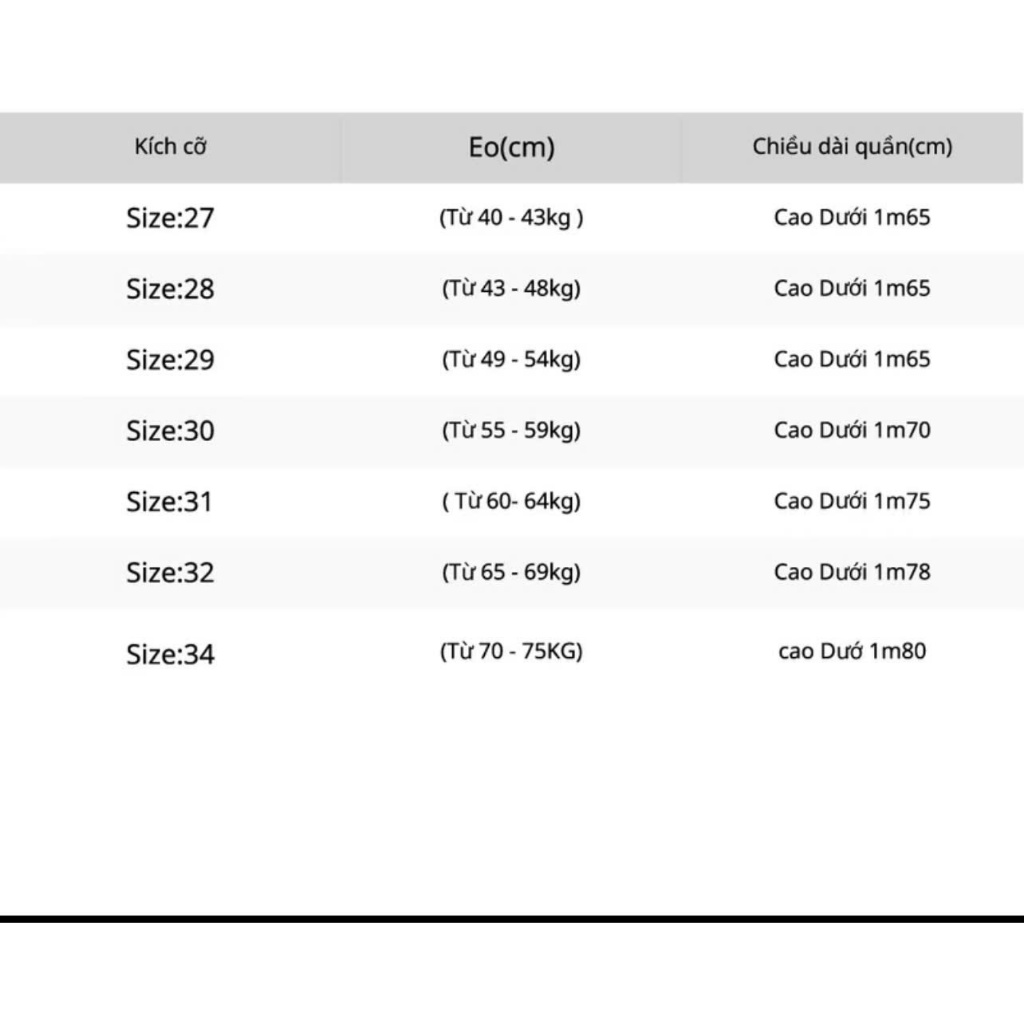
Task: Click the Size:31 row label
Action: 170,502
